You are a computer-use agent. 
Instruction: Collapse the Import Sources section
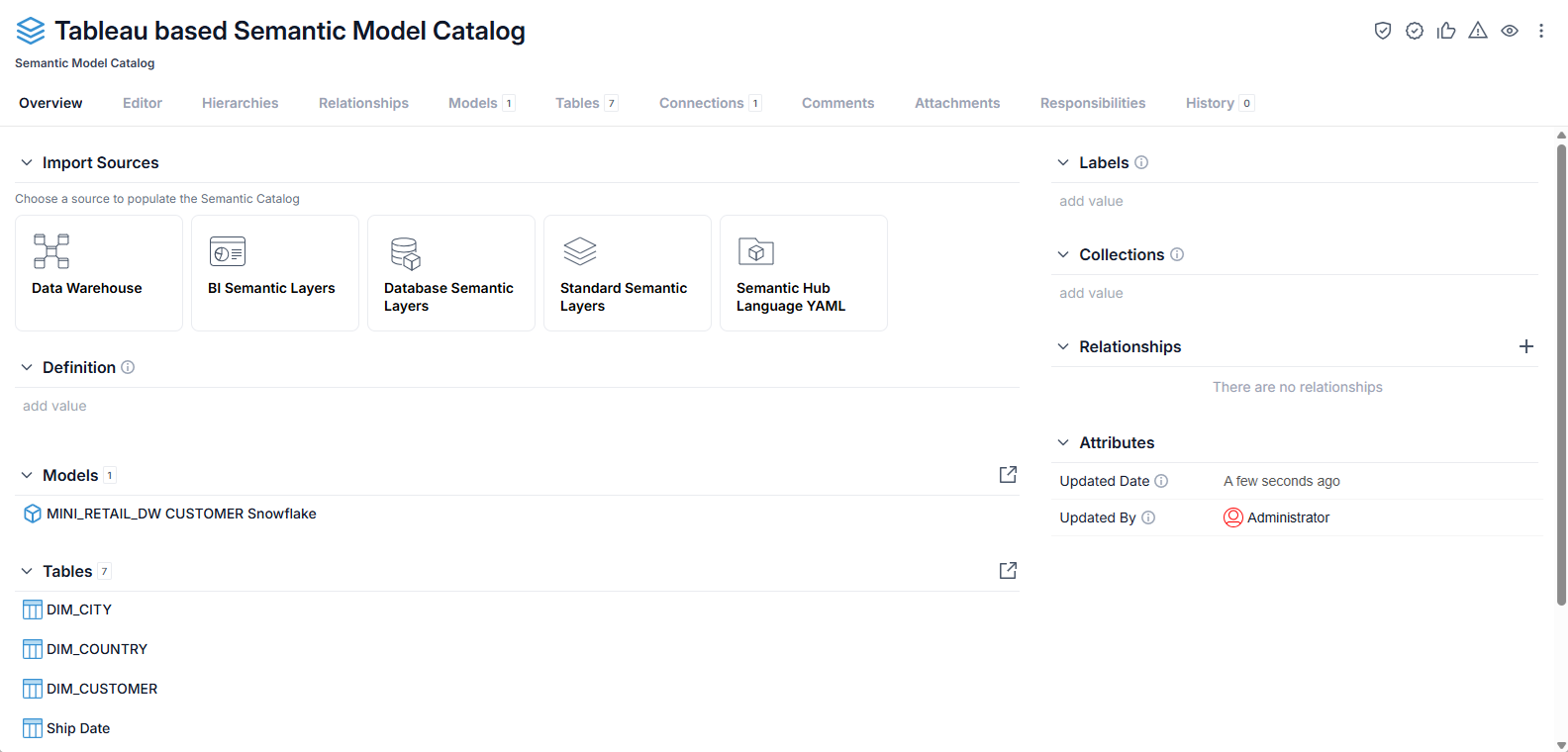coord(27,162)
